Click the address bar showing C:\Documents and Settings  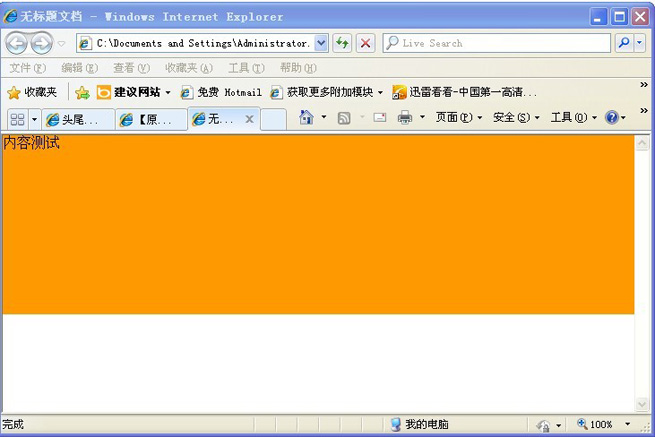(195, 43)
